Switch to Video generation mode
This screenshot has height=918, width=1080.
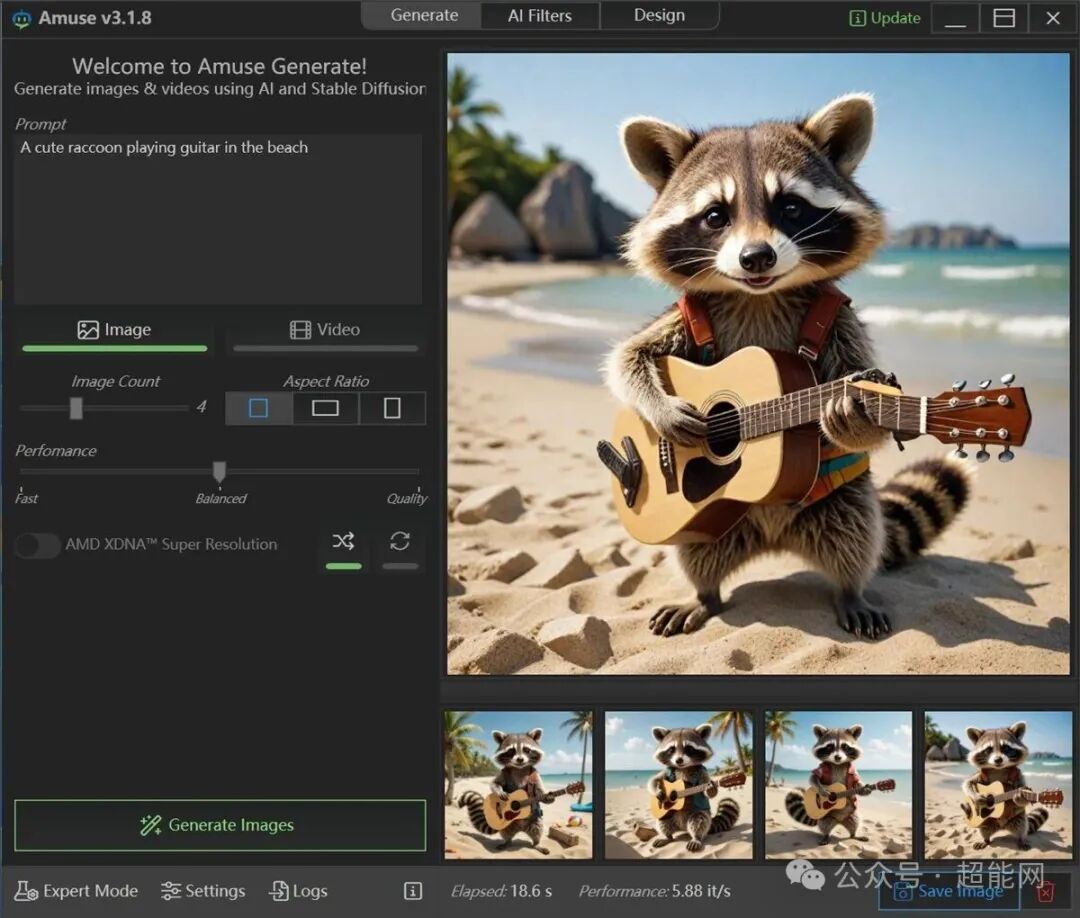pos(325,330)
